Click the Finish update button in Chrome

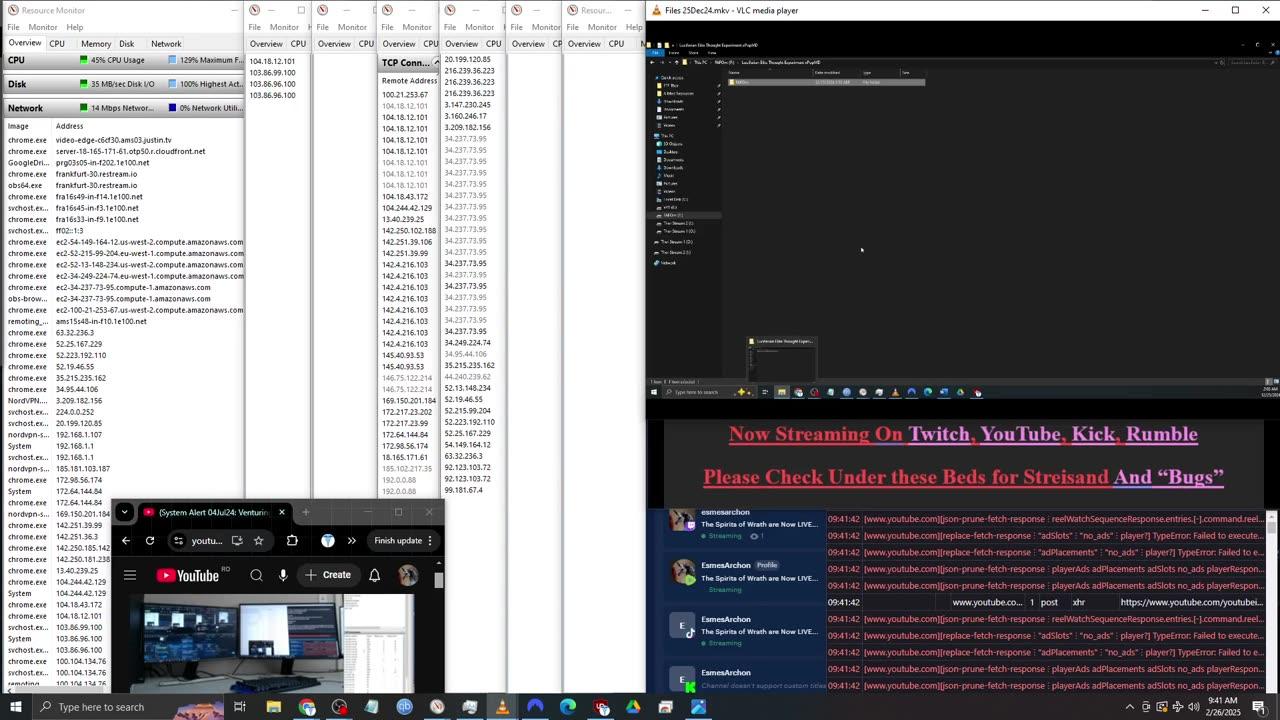coord(403,541)
